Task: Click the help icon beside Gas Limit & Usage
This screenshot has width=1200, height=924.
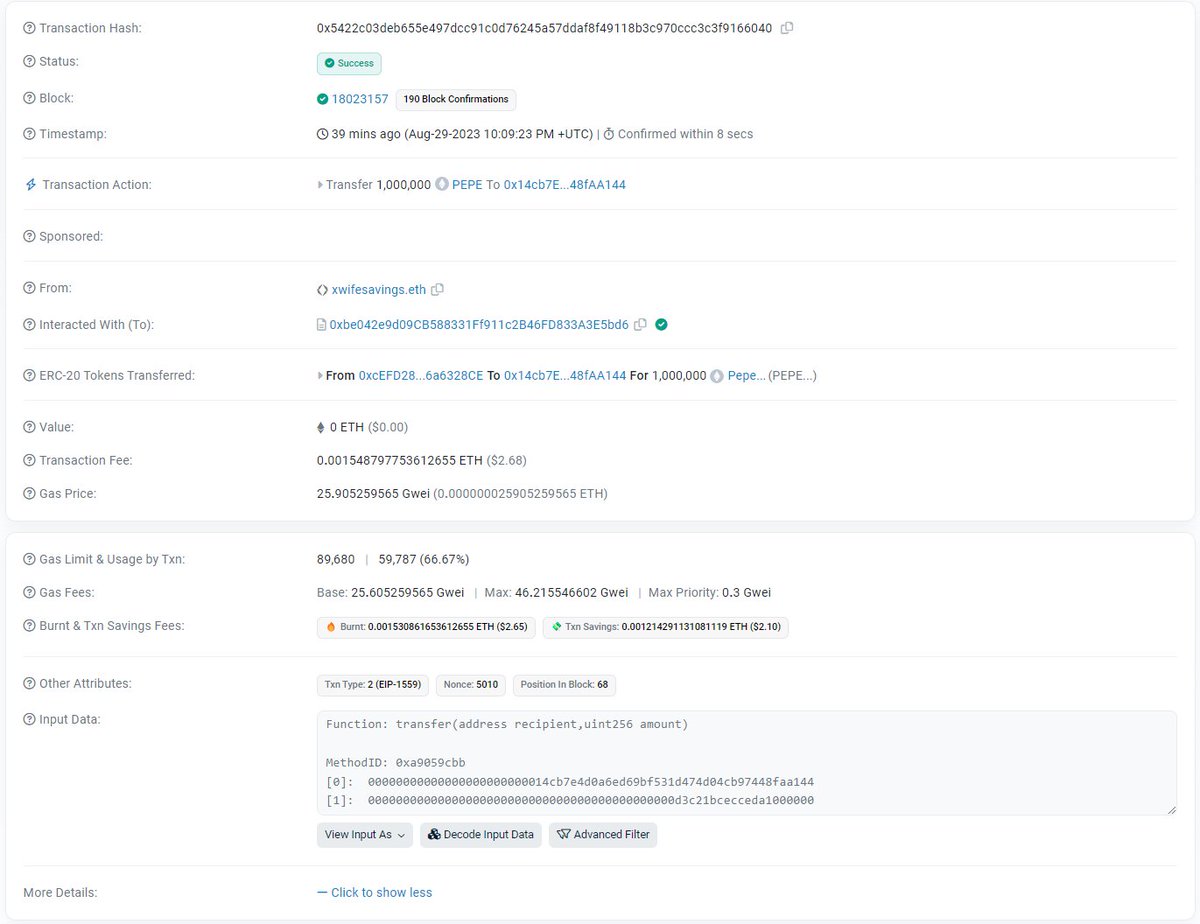Action: pos(29,559)
